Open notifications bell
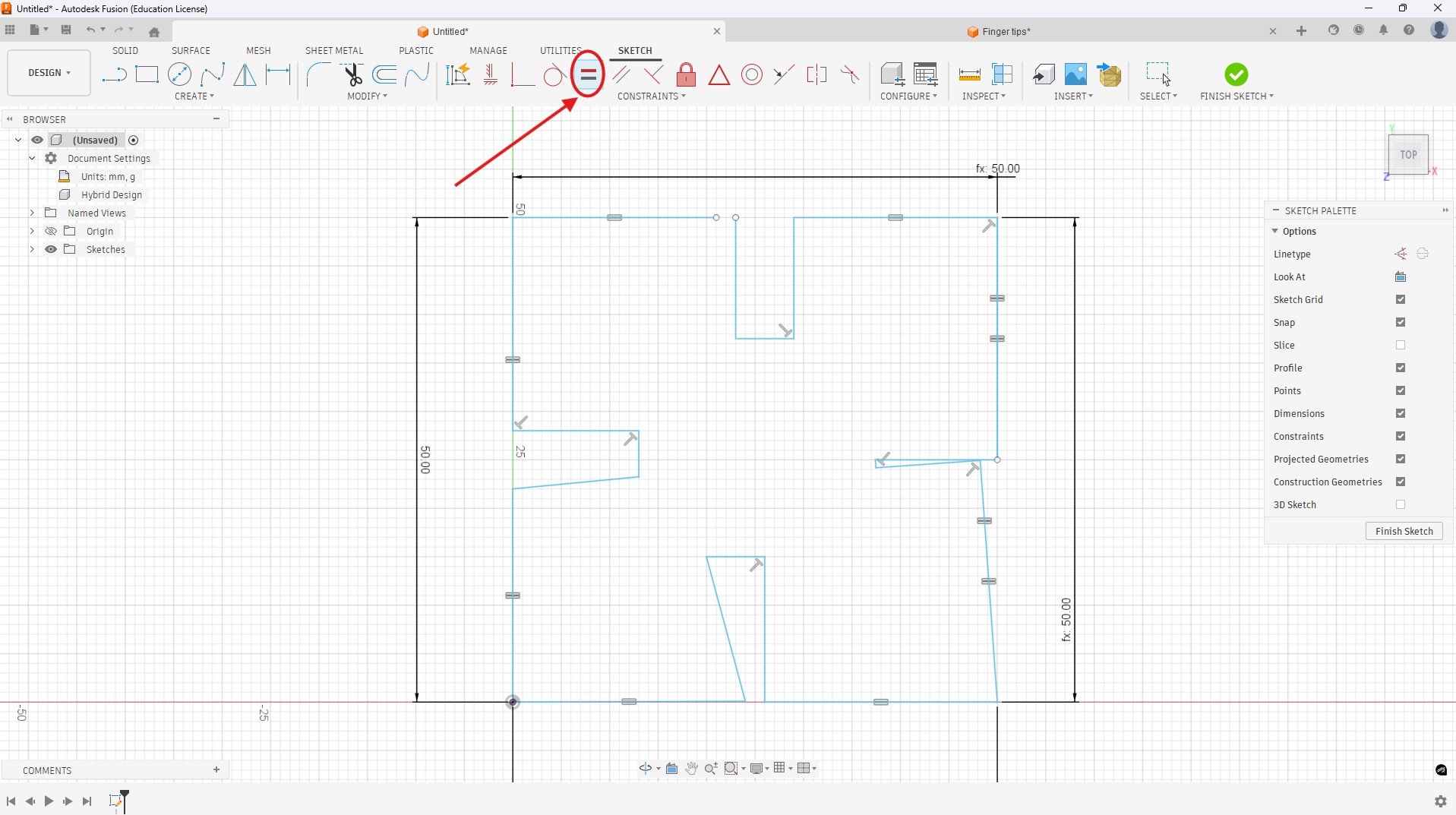Image resolution: width=1456 pixels, height=815 pixels. tap(1384, 30)
